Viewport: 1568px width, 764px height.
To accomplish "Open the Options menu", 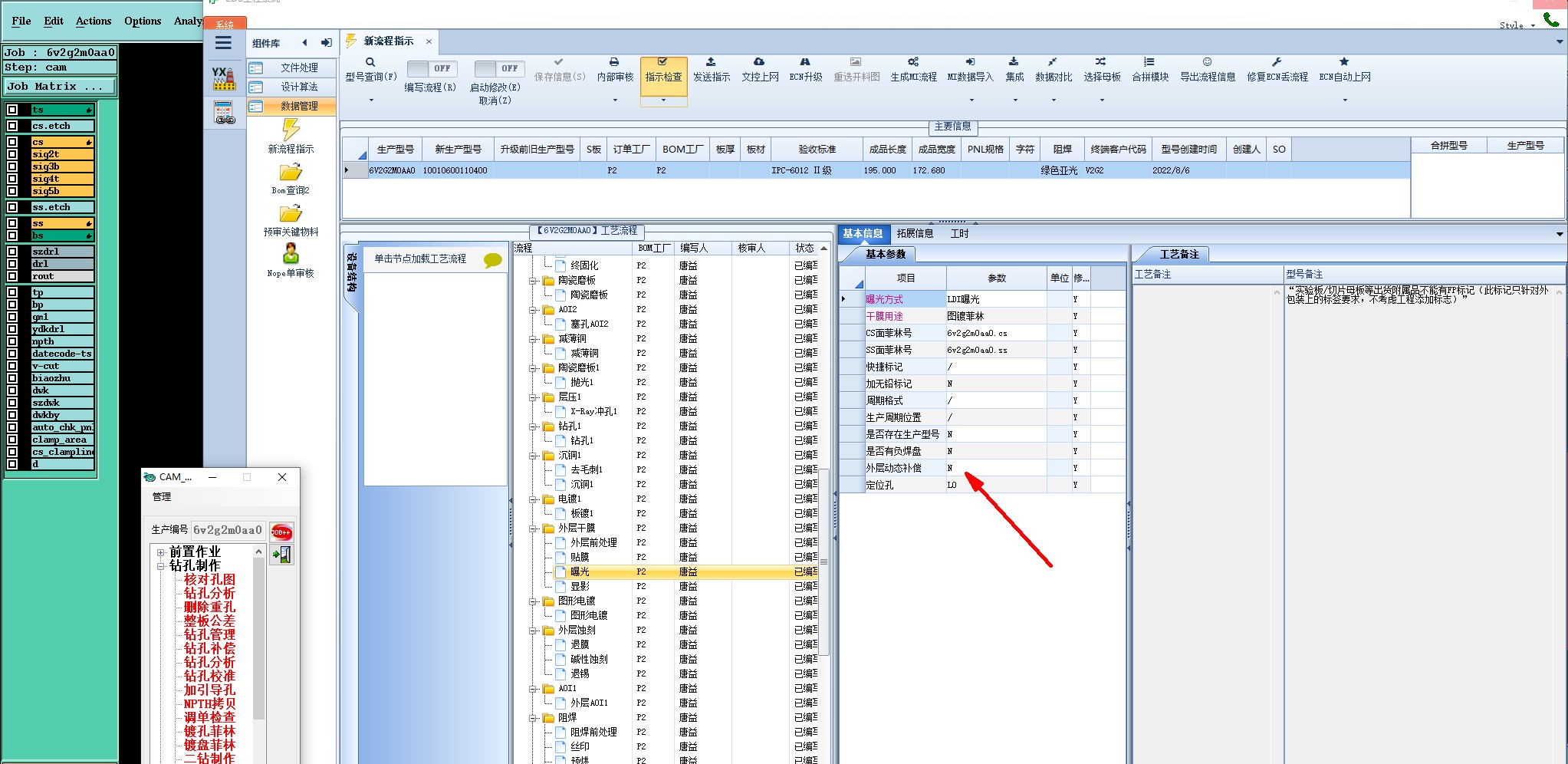I will [143, 21].
